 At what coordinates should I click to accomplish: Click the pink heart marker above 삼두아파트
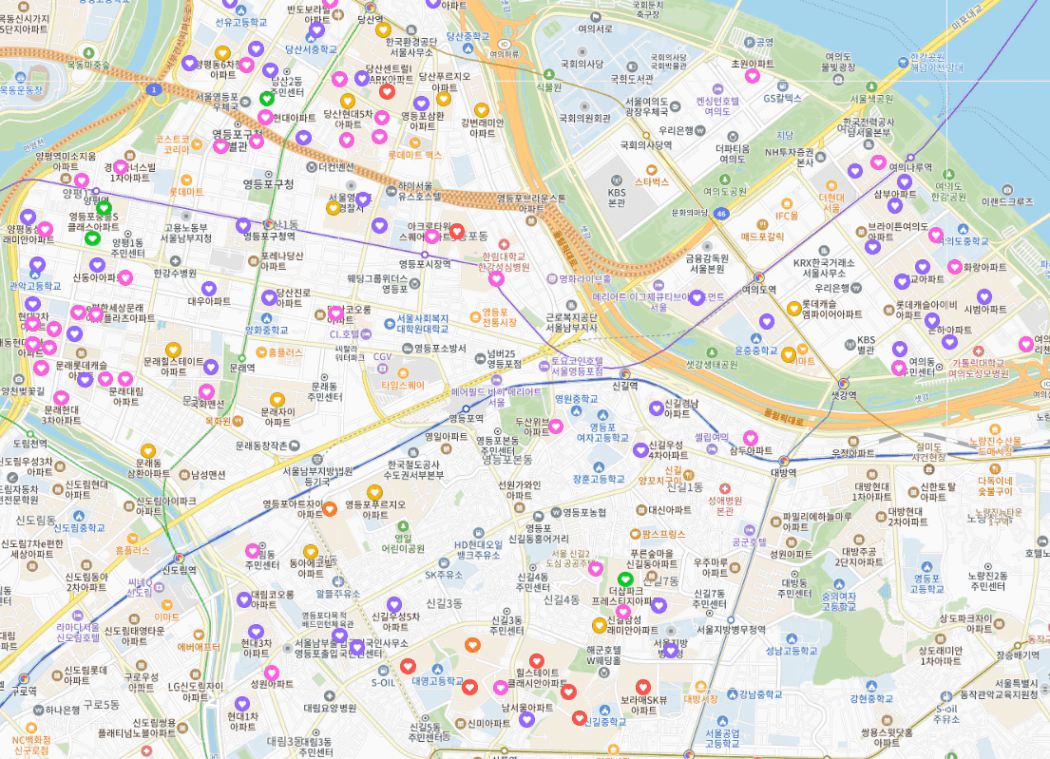[x=751, y=438]
